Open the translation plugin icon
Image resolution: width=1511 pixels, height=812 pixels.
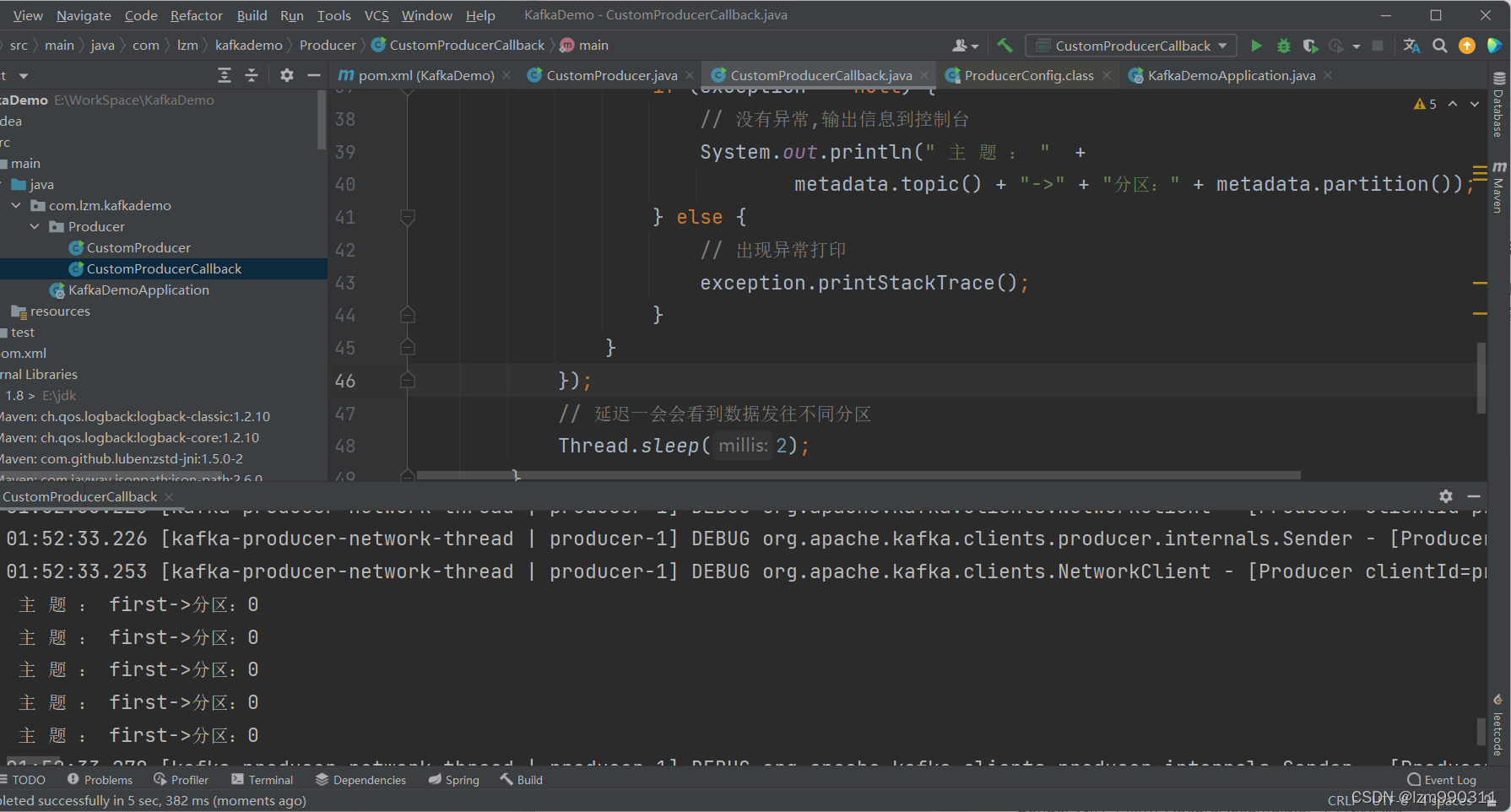click(1411, 46)
